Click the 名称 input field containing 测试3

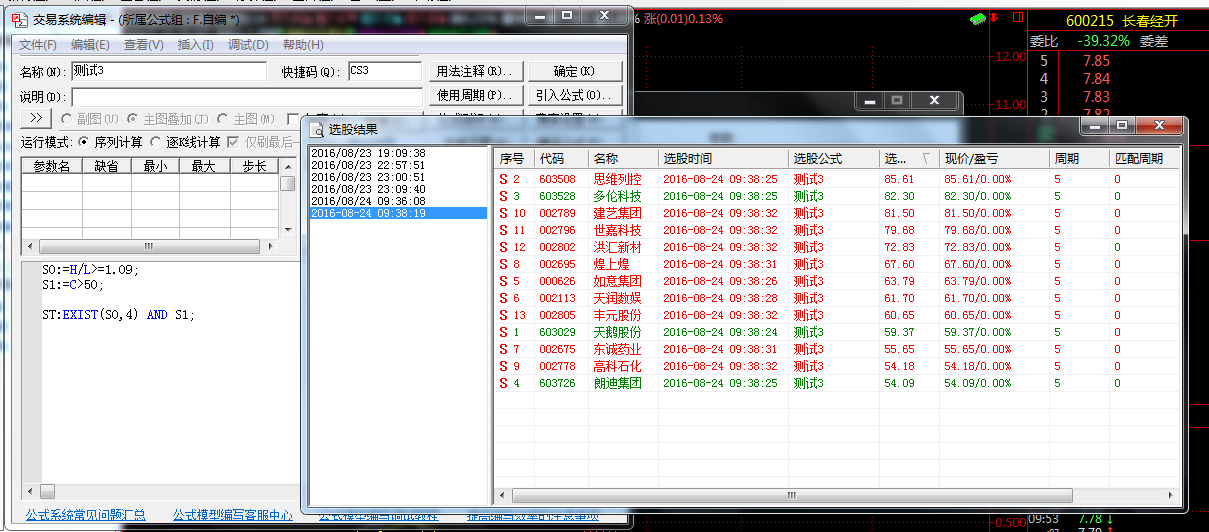(168, 71)
